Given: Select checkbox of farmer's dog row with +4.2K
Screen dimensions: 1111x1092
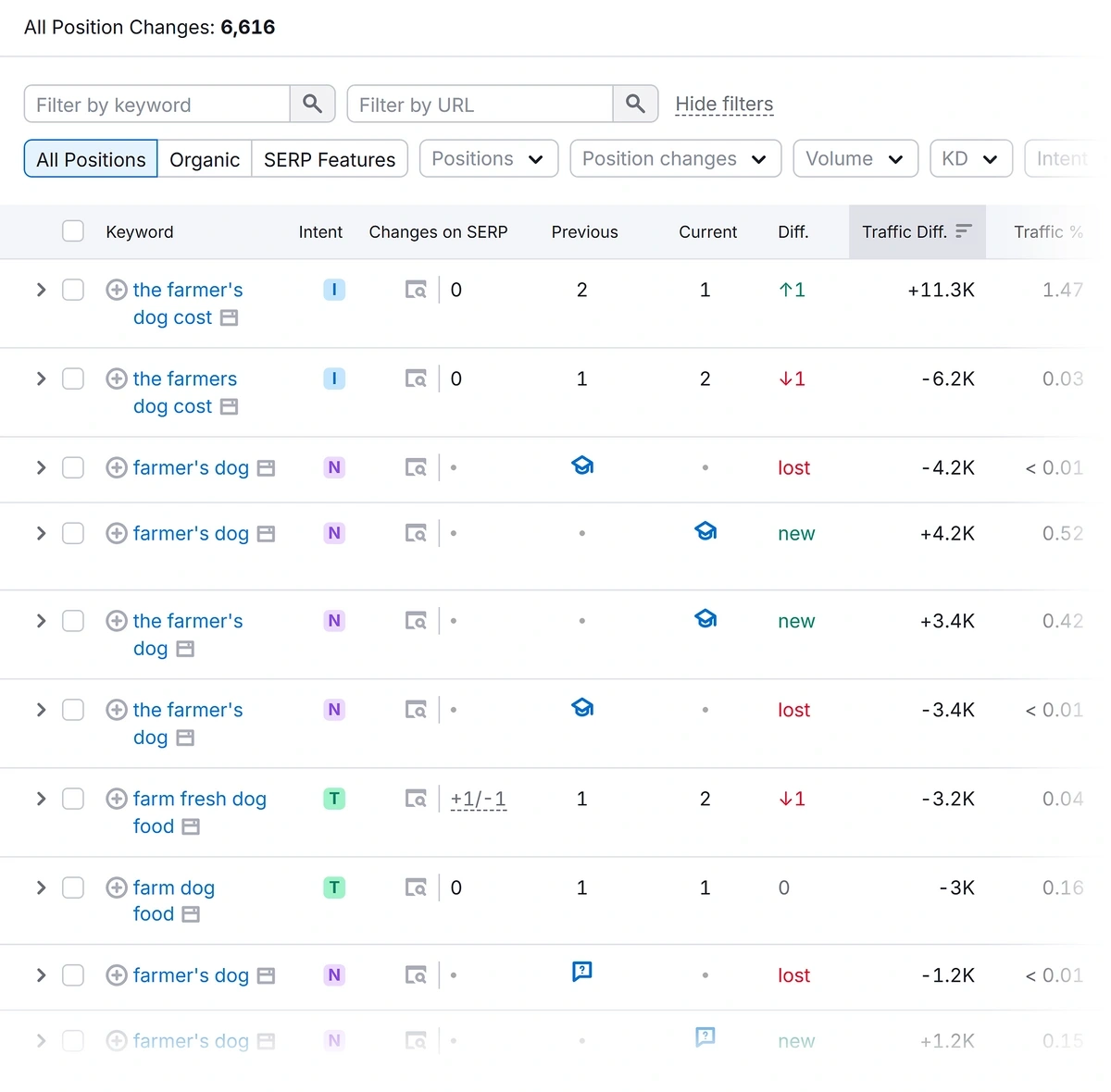Looking at the screenshot, I should pyautogui.click(x=73, y=533).
